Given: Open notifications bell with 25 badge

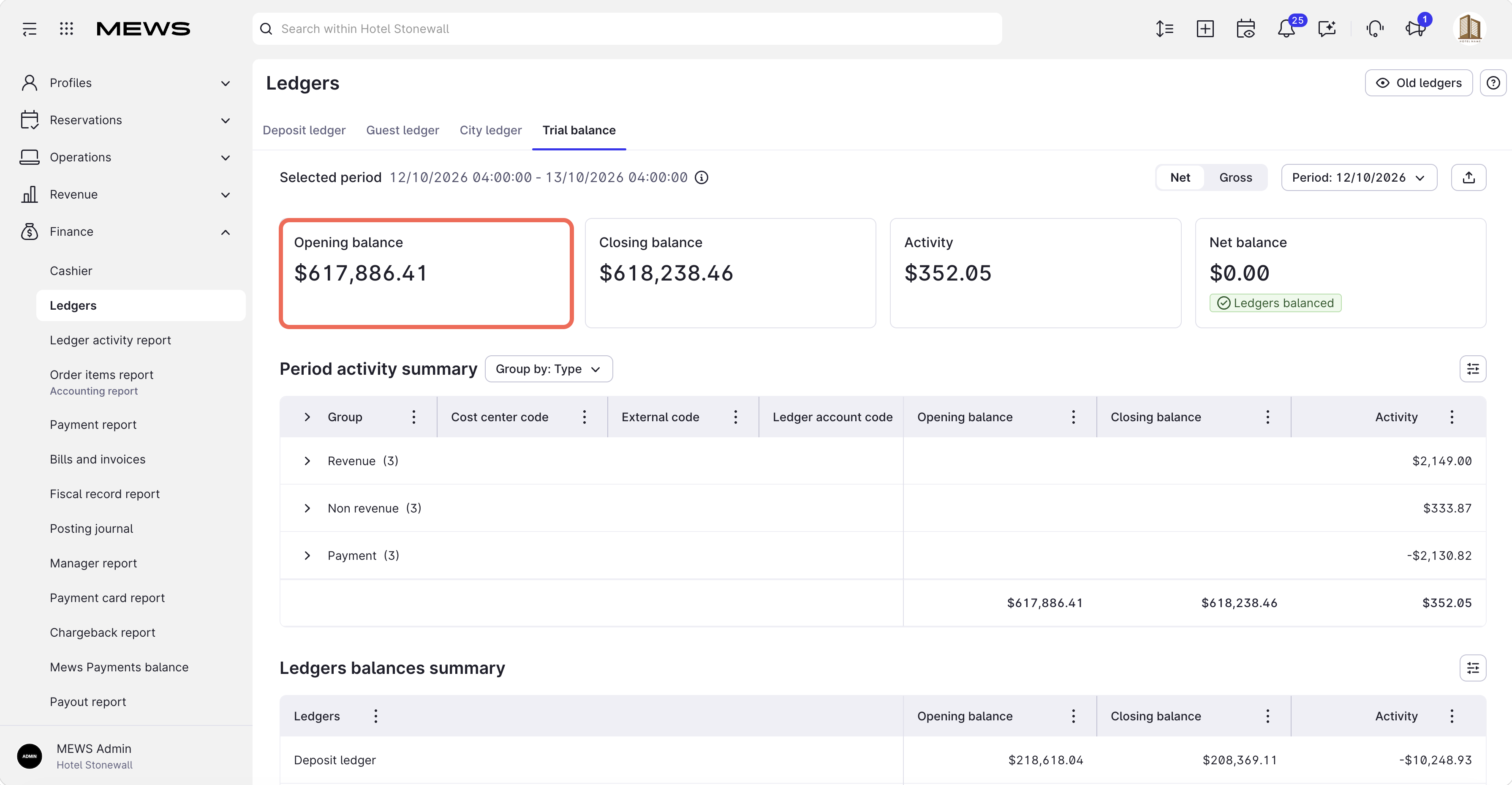Looking at the screenshot, I should point(1286,29).
